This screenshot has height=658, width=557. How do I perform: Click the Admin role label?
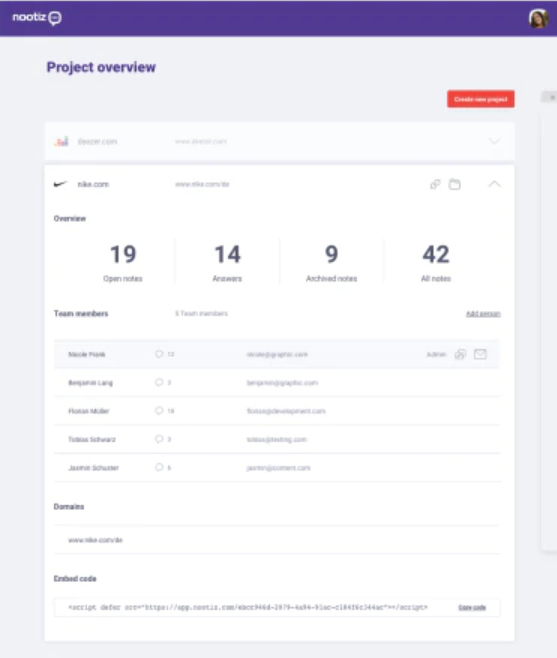coord(436,355)
